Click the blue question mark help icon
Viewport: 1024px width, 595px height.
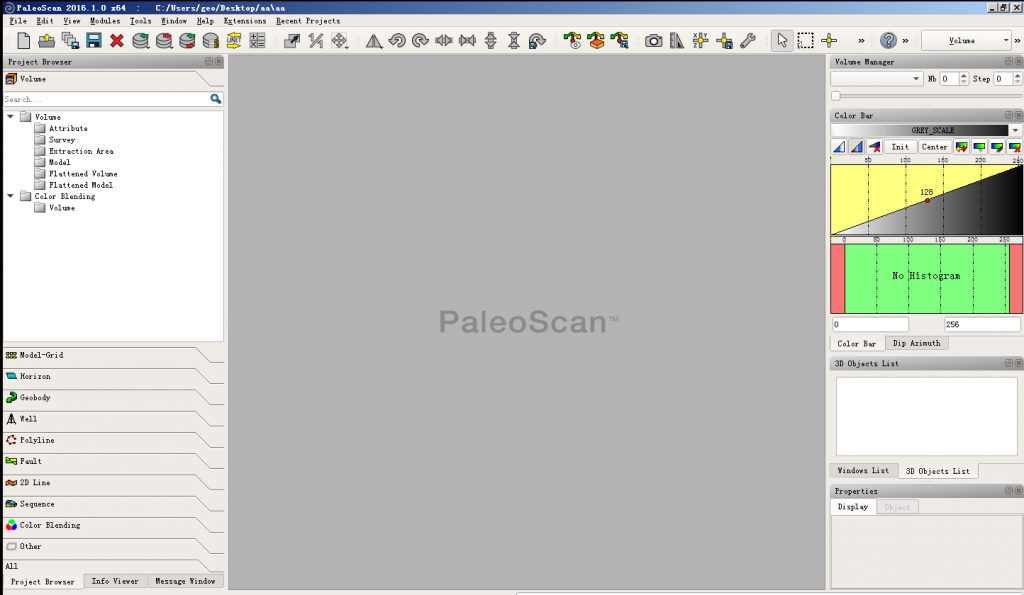[x=888, y=40]
